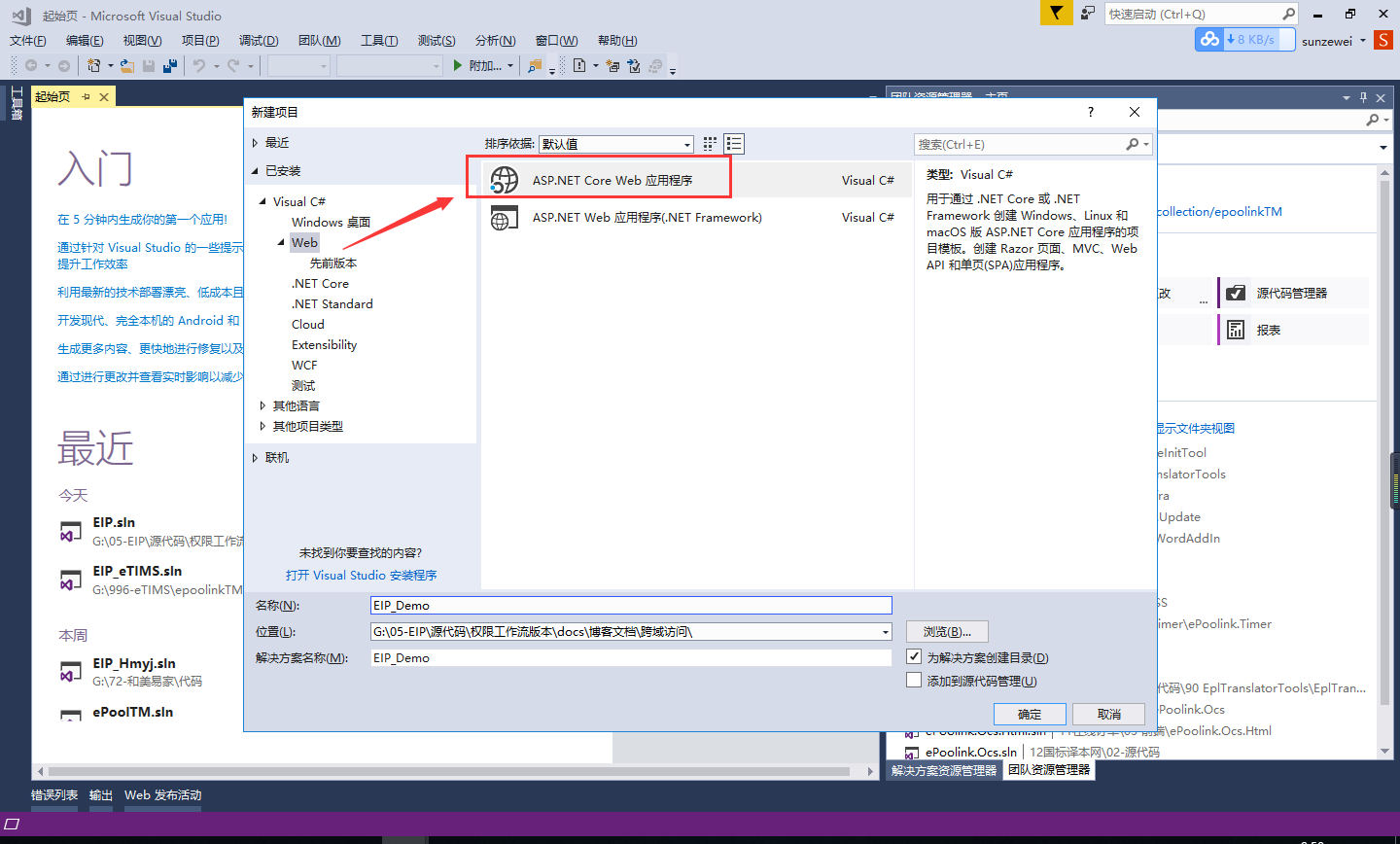This screenshot has height=844, width=1400.
Task: Click the save toolbar icon
Action: click(149, 66)
